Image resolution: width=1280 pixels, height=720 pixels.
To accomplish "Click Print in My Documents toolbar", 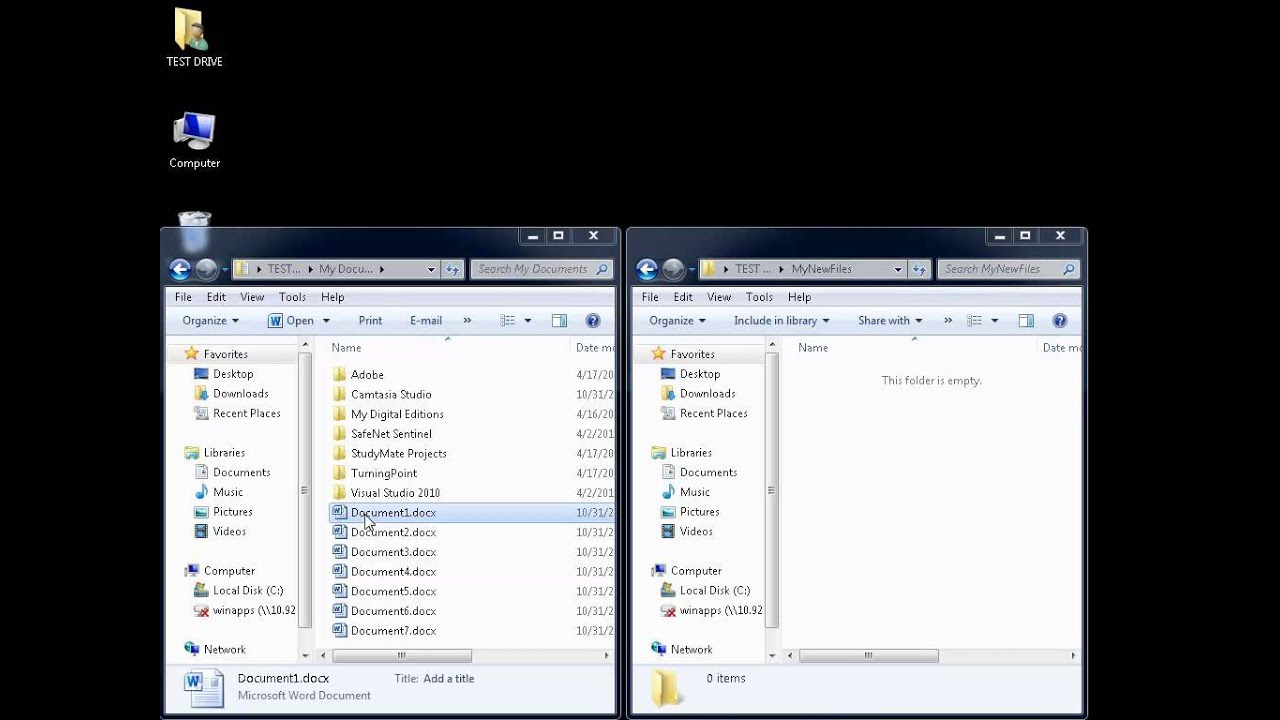I will click(x=370, y=321).
